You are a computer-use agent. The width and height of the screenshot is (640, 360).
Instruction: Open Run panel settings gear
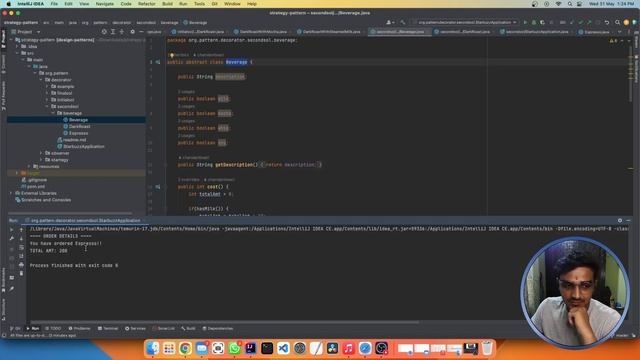[620, 220]
